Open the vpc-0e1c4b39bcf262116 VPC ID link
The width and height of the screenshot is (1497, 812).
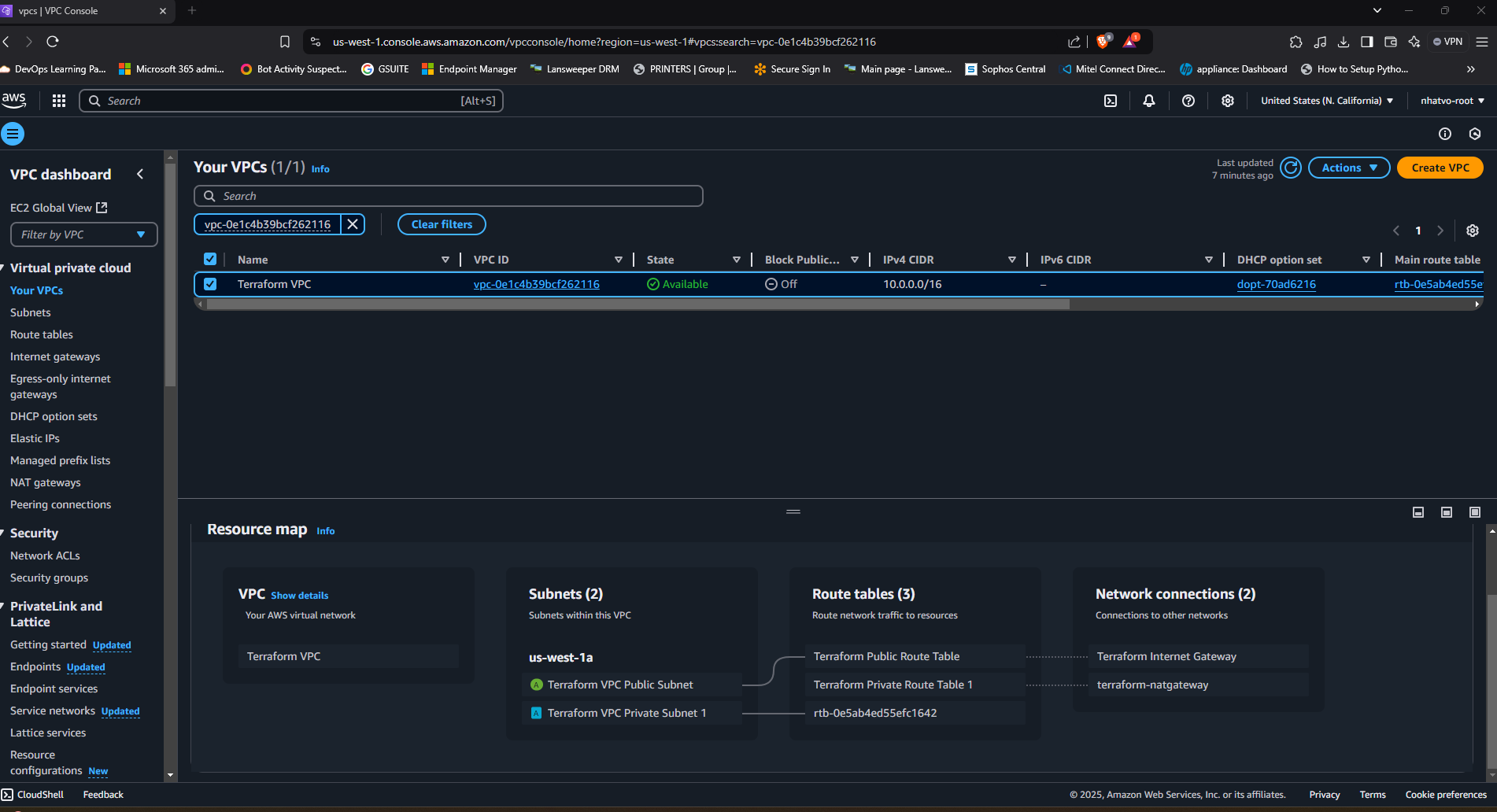coord(537,284)
